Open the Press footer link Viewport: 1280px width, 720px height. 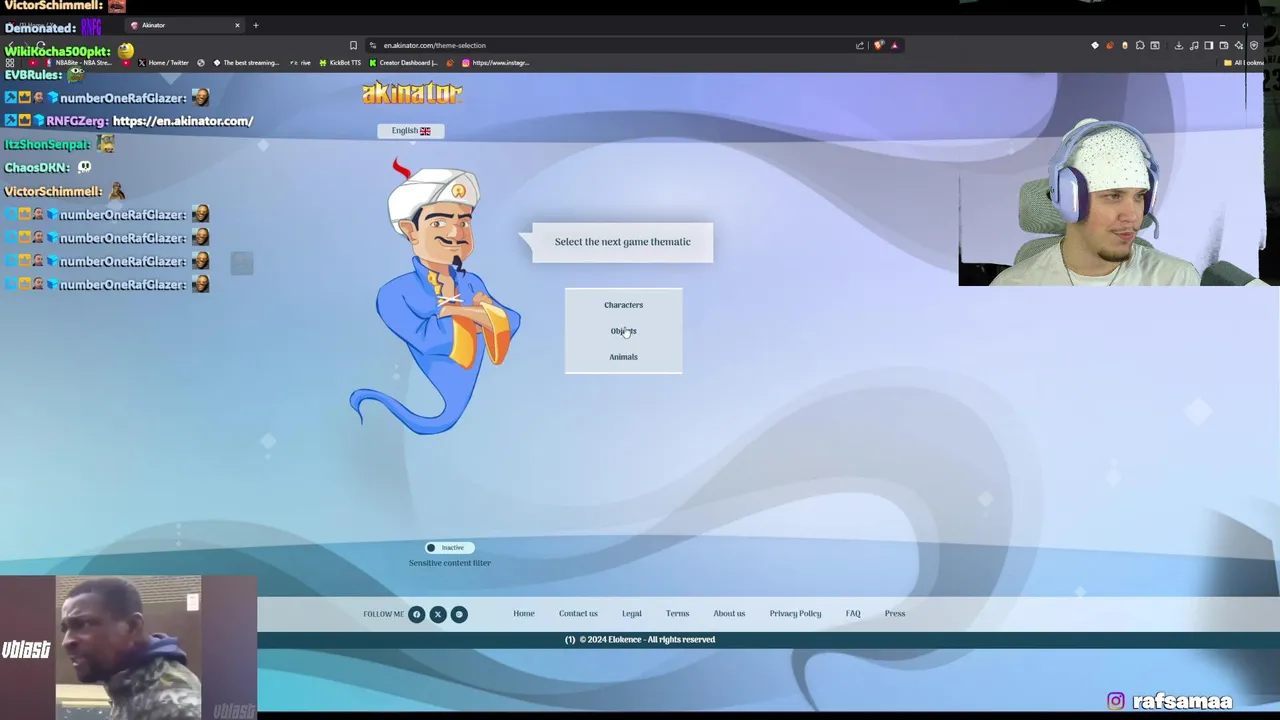tap(895, 614)
